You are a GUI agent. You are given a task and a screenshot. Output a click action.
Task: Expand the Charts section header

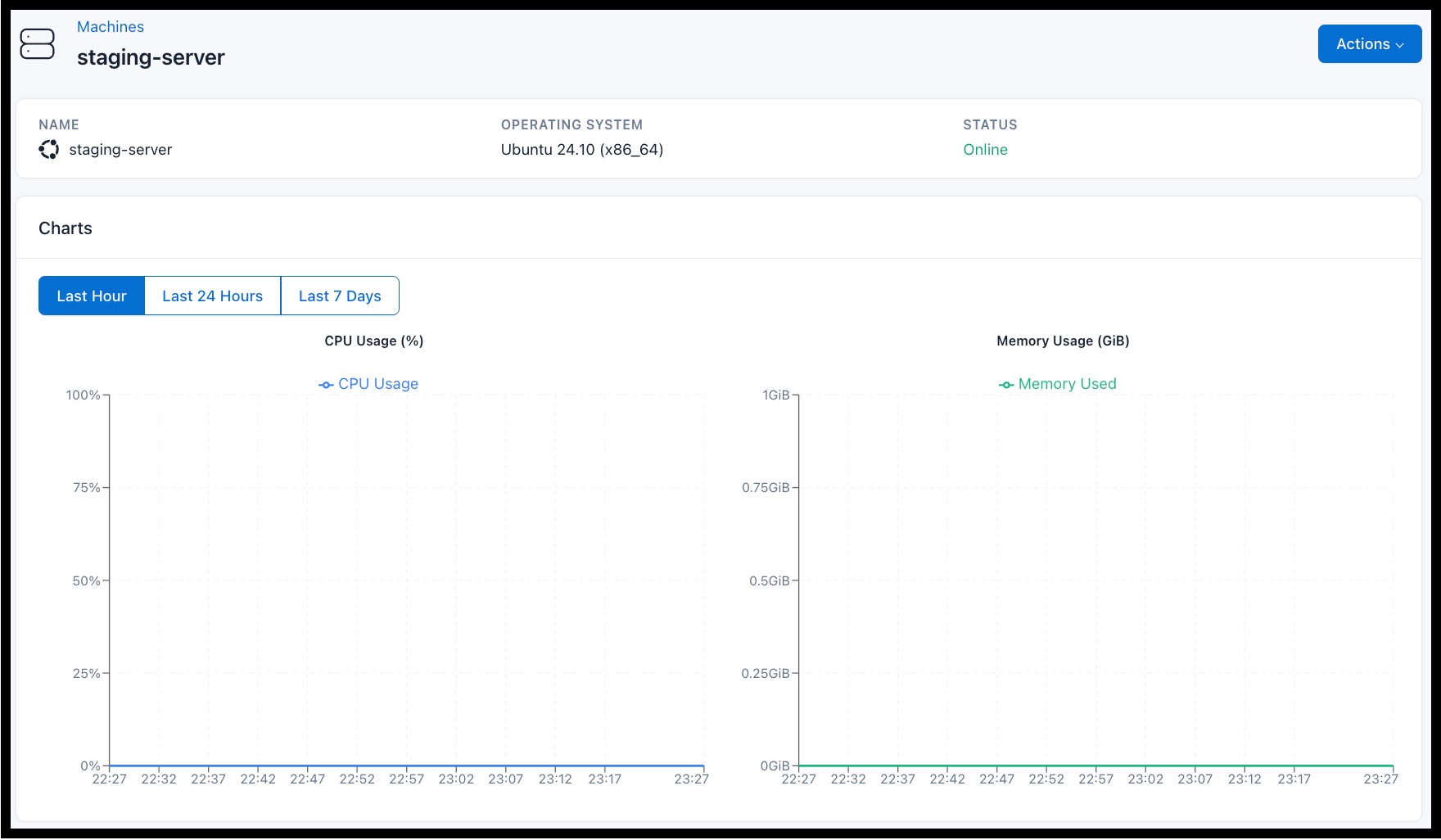65,228
